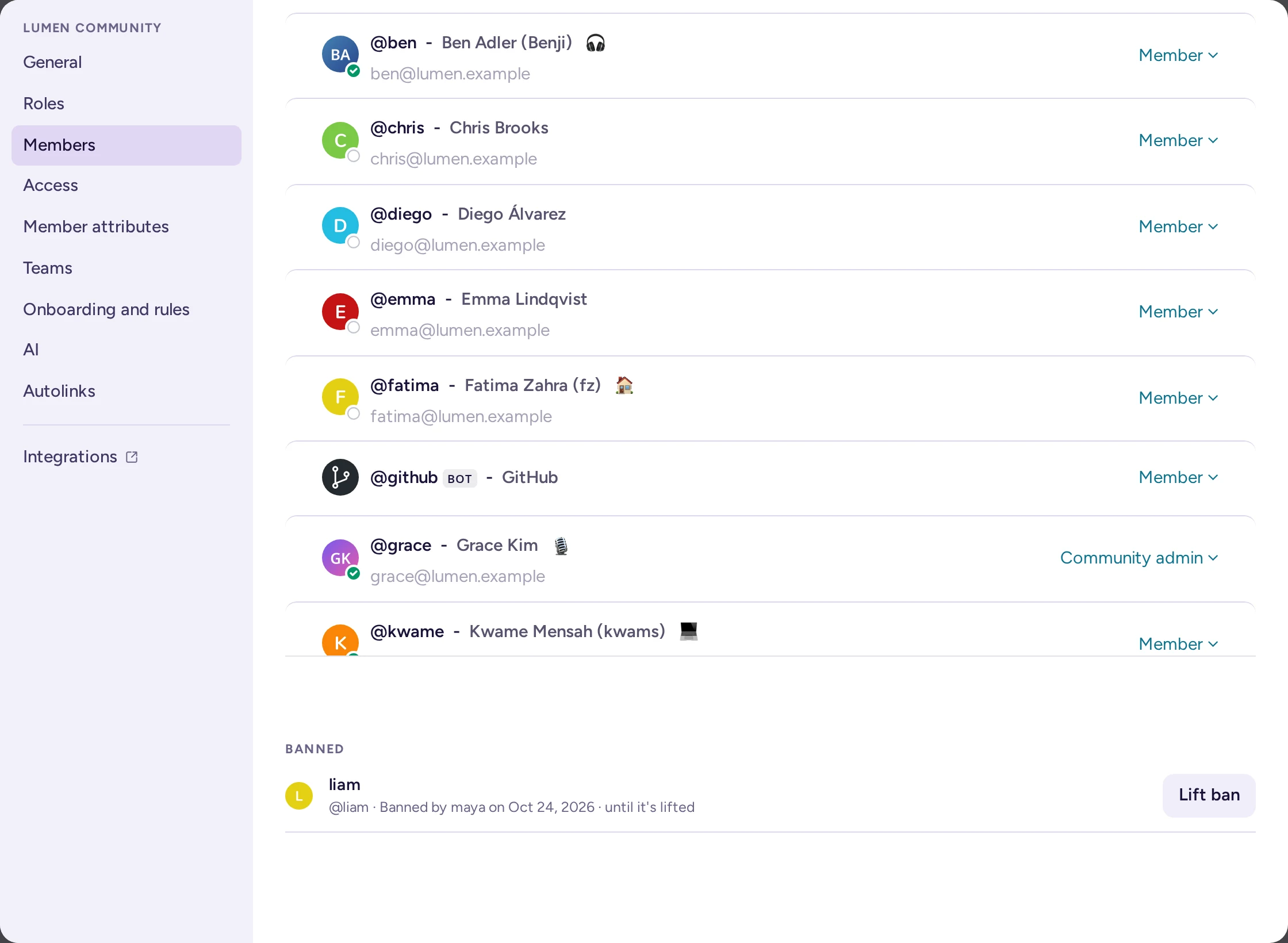Click the laptop status emoji next to Kwame
This screenshot has height=943, width=1288.
689,631
